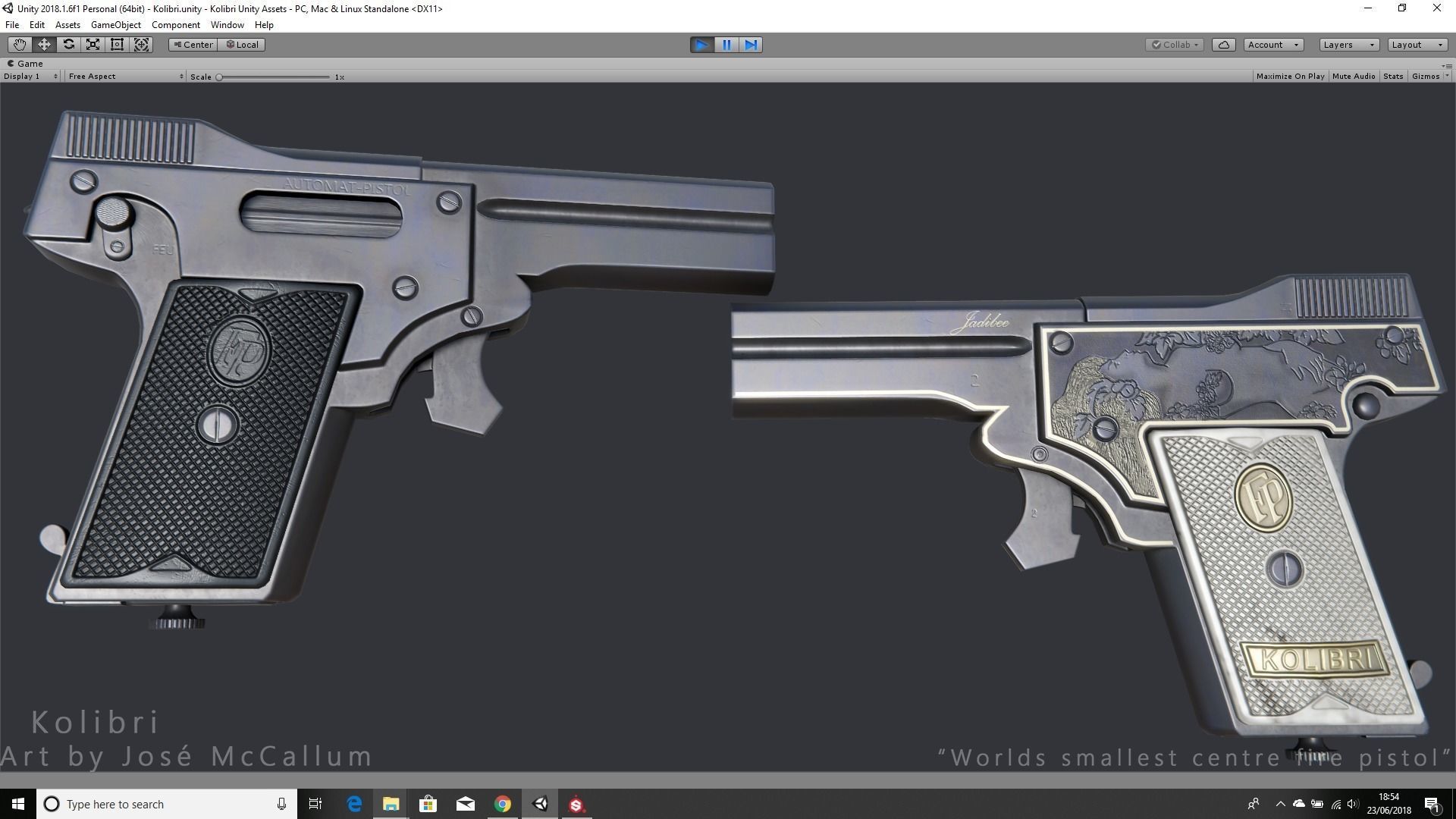Select the Game tab
This screenshot has height=819, width=1456.
[x=25, y=64]
